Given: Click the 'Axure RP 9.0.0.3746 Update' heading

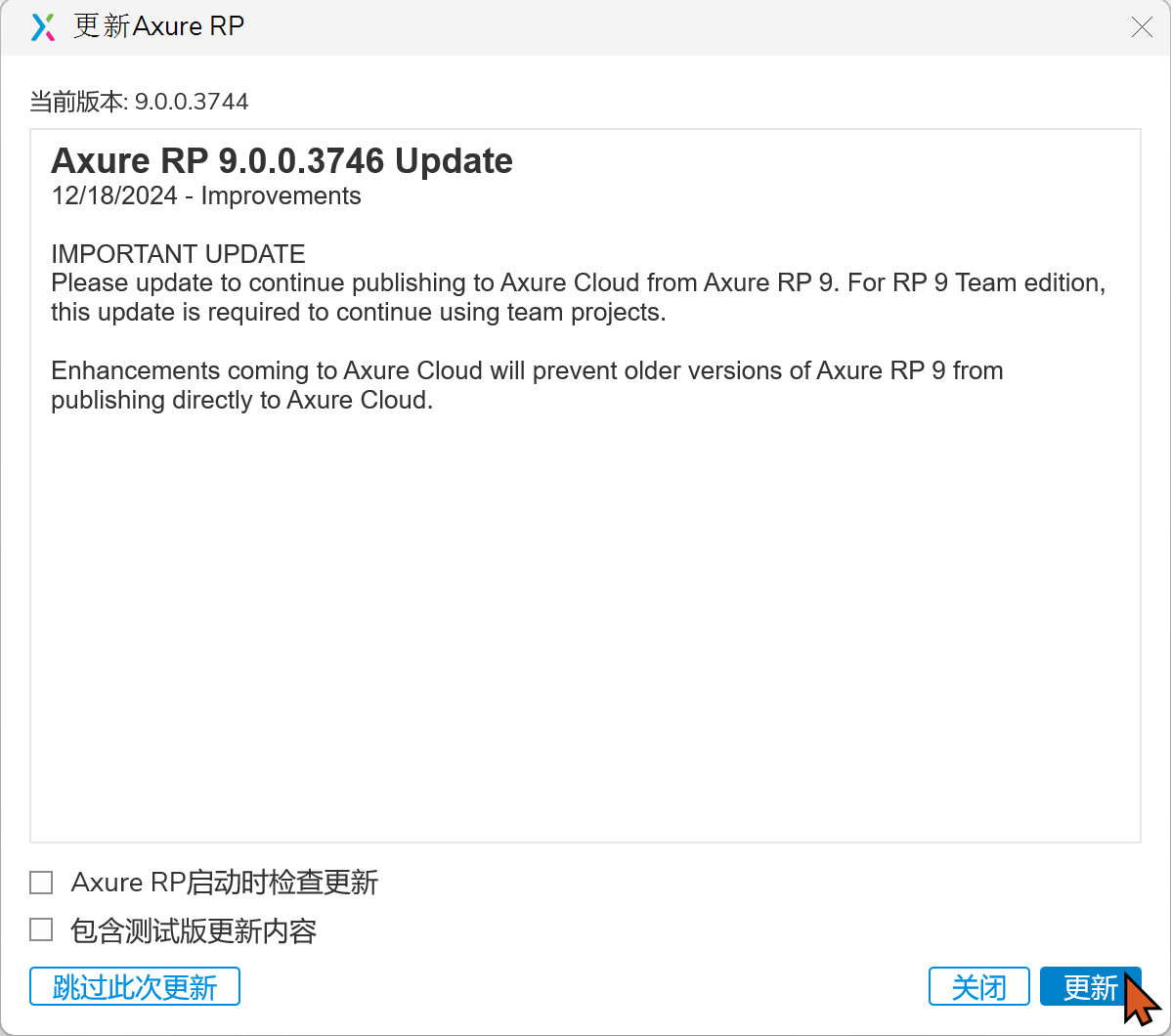Looking at the screenshot, I should (x=282, y=161).
